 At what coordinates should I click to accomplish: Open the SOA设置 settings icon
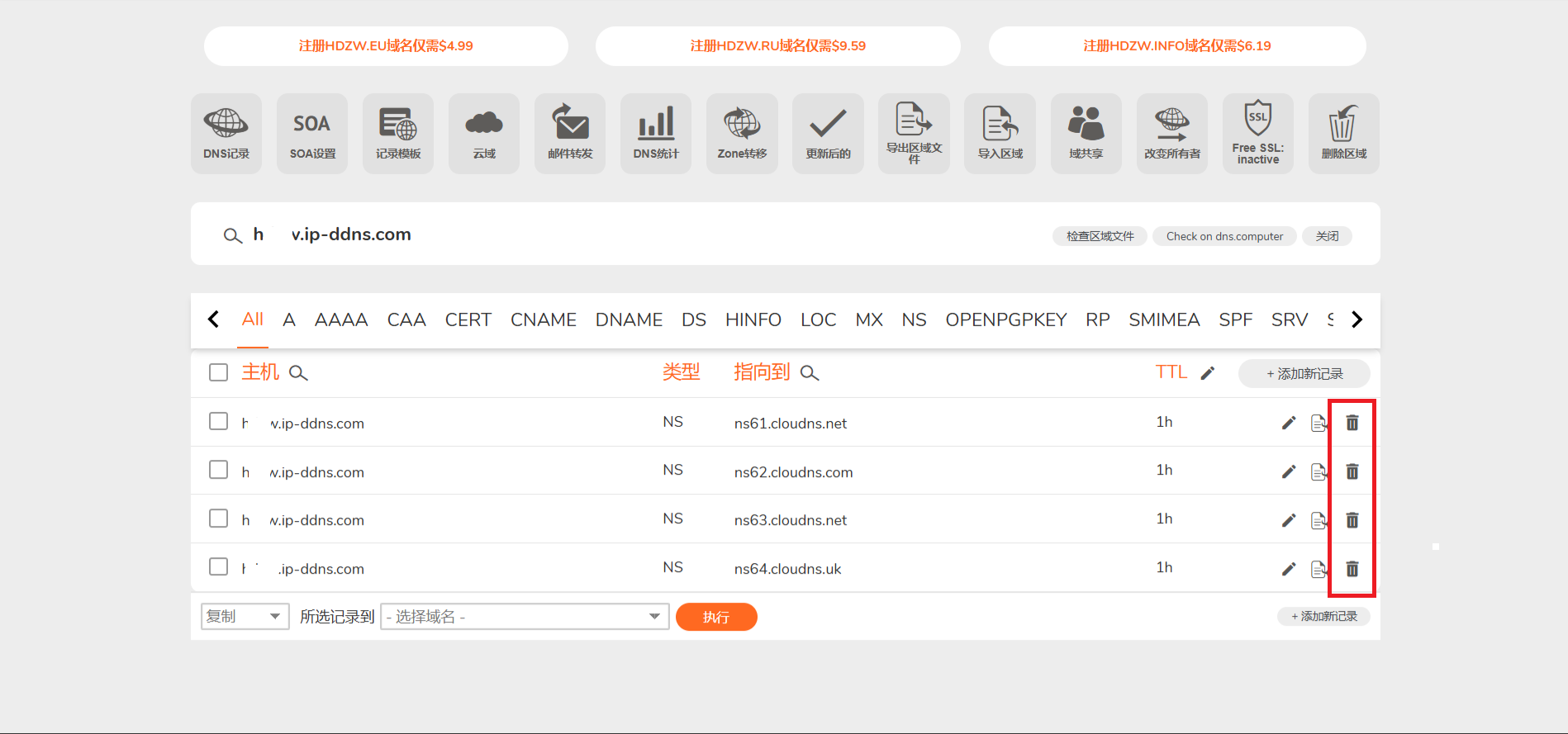coord(312,133)
